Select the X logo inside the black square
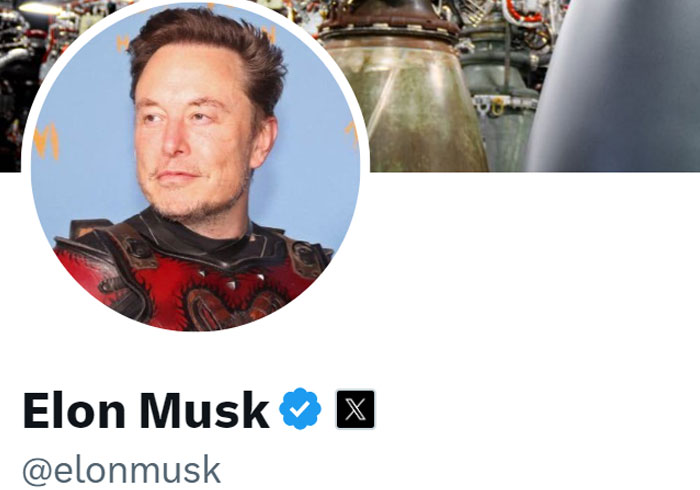This screenshot has width=700, height=490. click(x=355, y=409)
